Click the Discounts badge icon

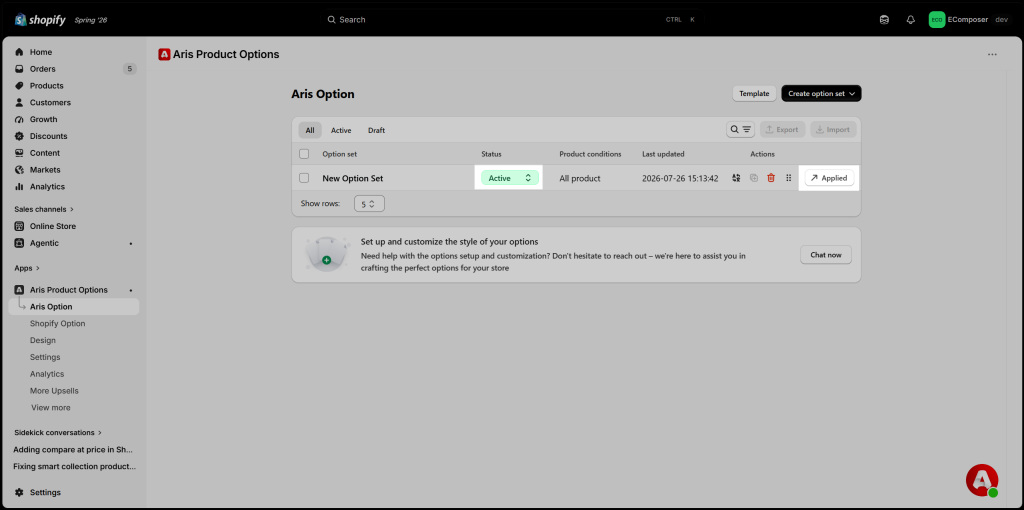click(x=19, y=136)
